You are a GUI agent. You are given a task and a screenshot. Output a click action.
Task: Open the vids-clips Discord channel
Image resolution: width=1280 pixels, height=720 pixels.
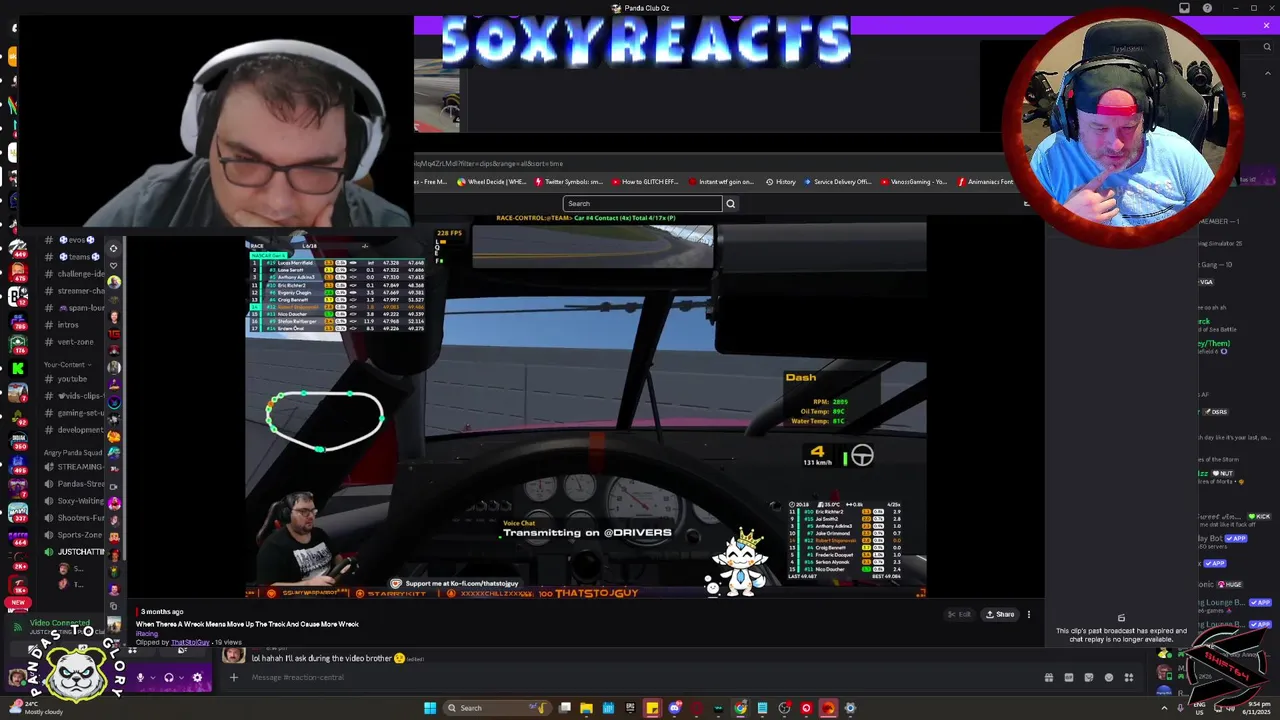(76, 396)
